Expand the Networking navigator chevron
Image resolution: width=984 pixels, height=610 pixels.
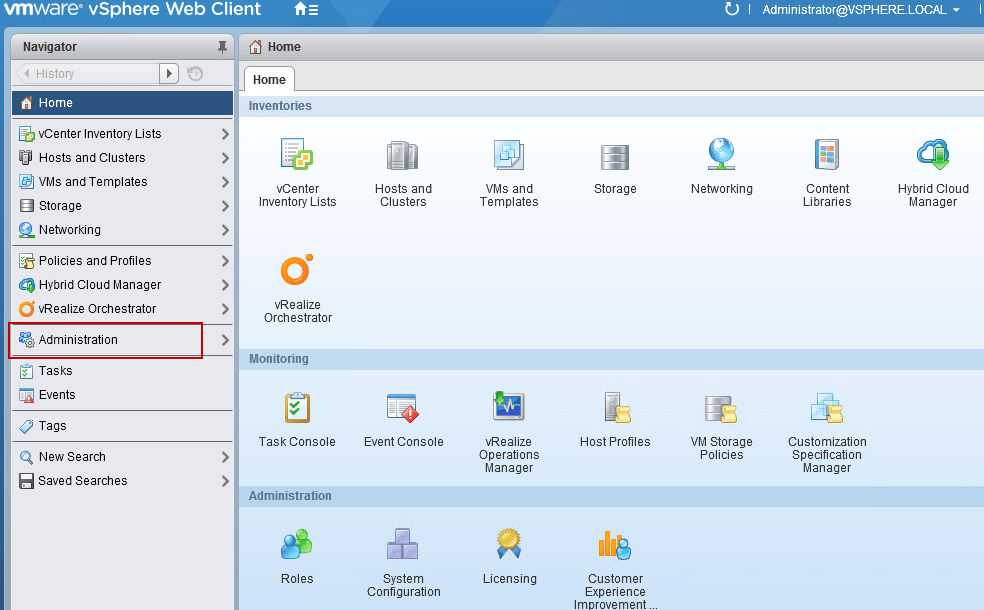pos(225,230)
